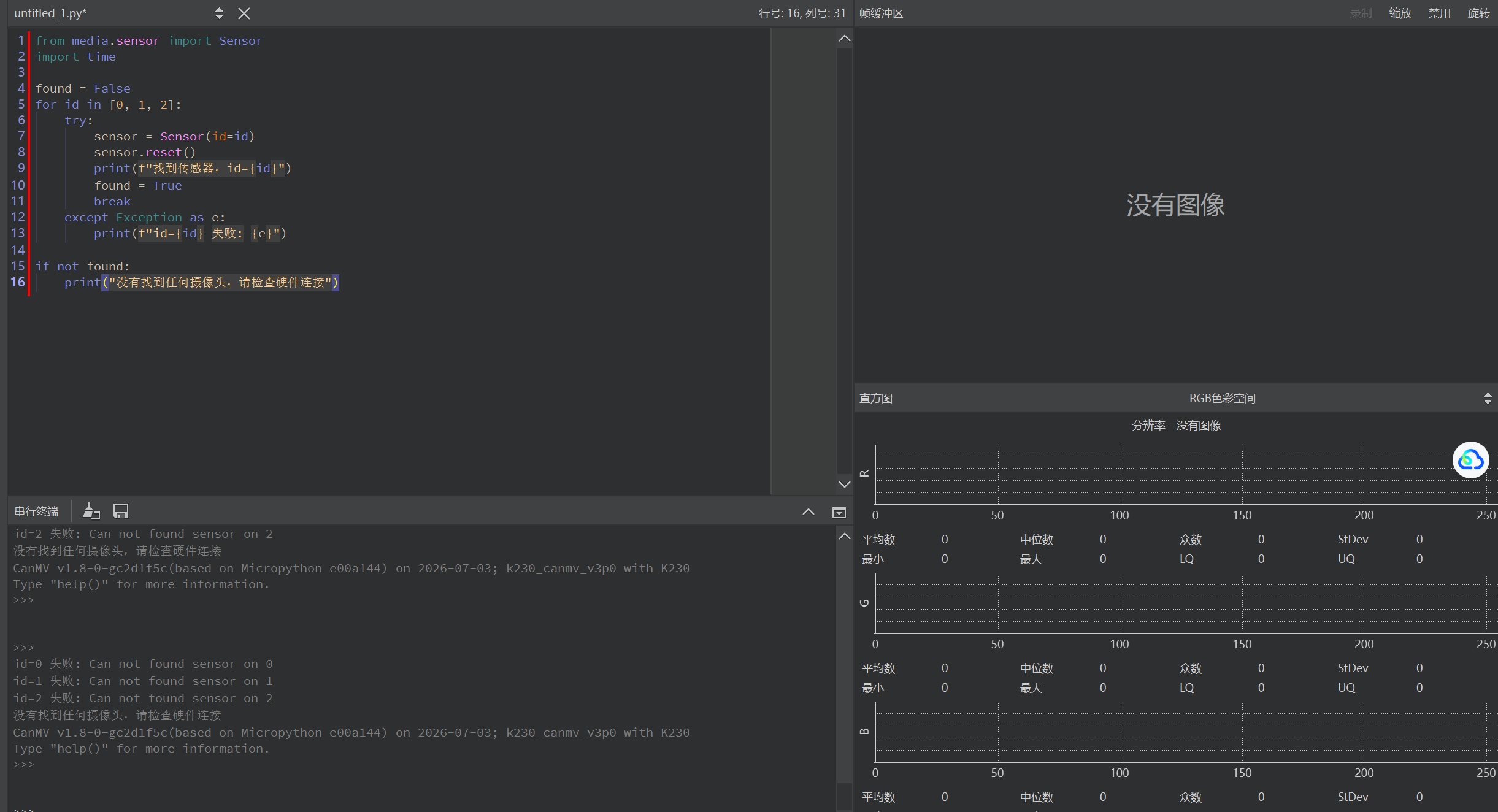1498x812 pixels.
Task: Click code line 'except Exception as e:'
Action: coord(145,217)
